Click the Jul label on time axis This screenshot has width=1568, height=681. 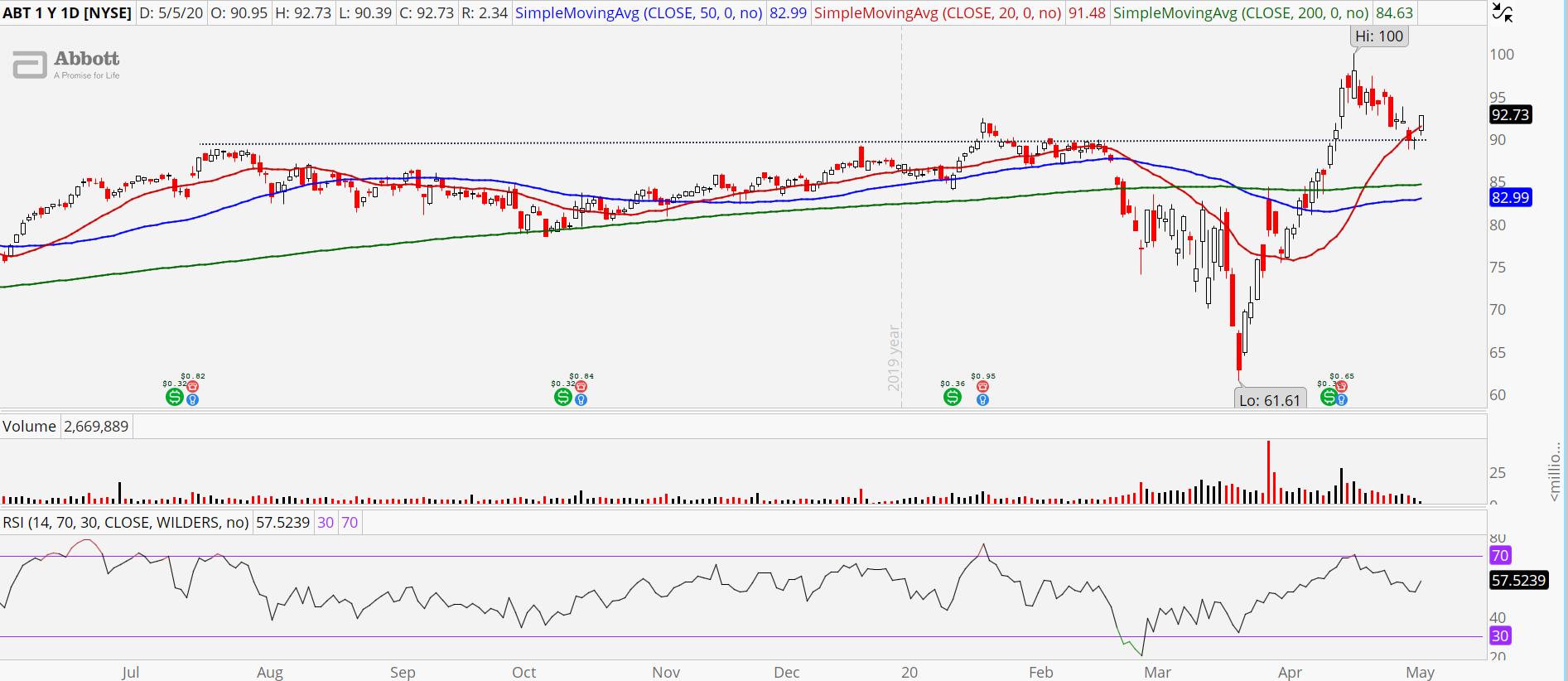pos(130,672)
